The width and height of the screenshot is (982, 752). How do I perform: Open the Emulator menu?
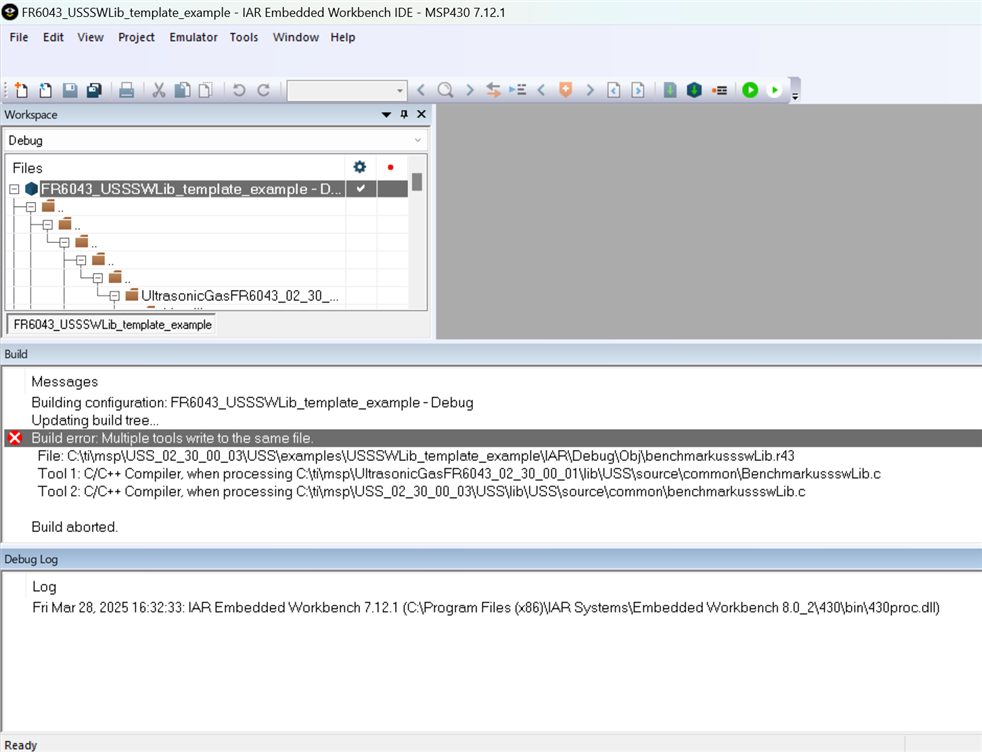pos(194,37)
